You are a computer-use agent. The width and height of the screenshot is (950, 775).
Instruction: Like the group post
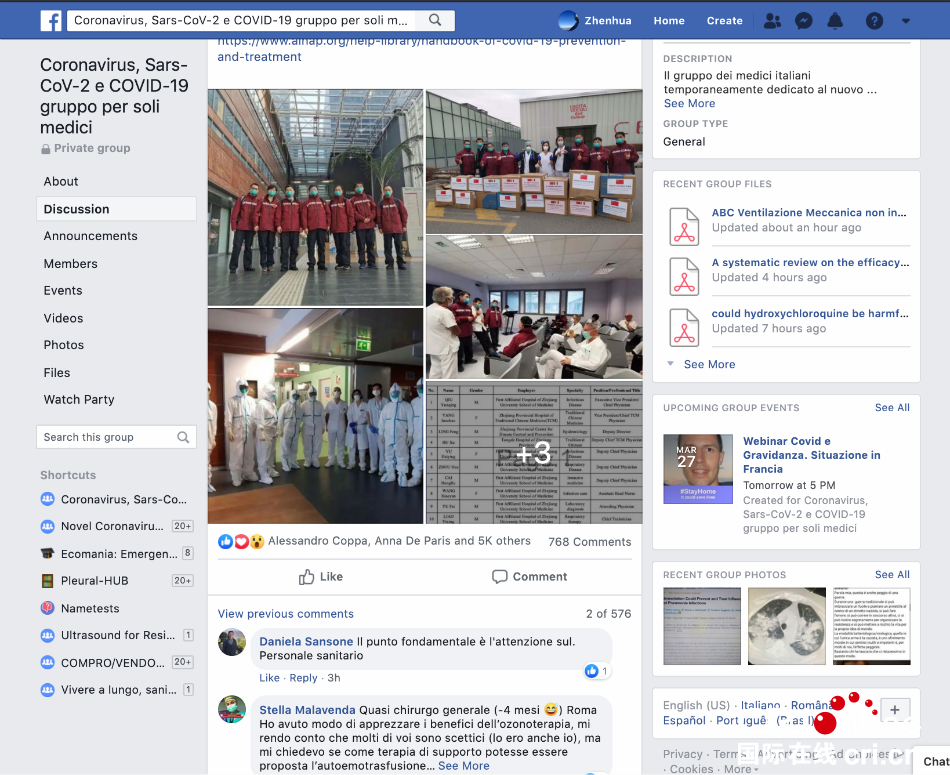(x=321, y=577)
